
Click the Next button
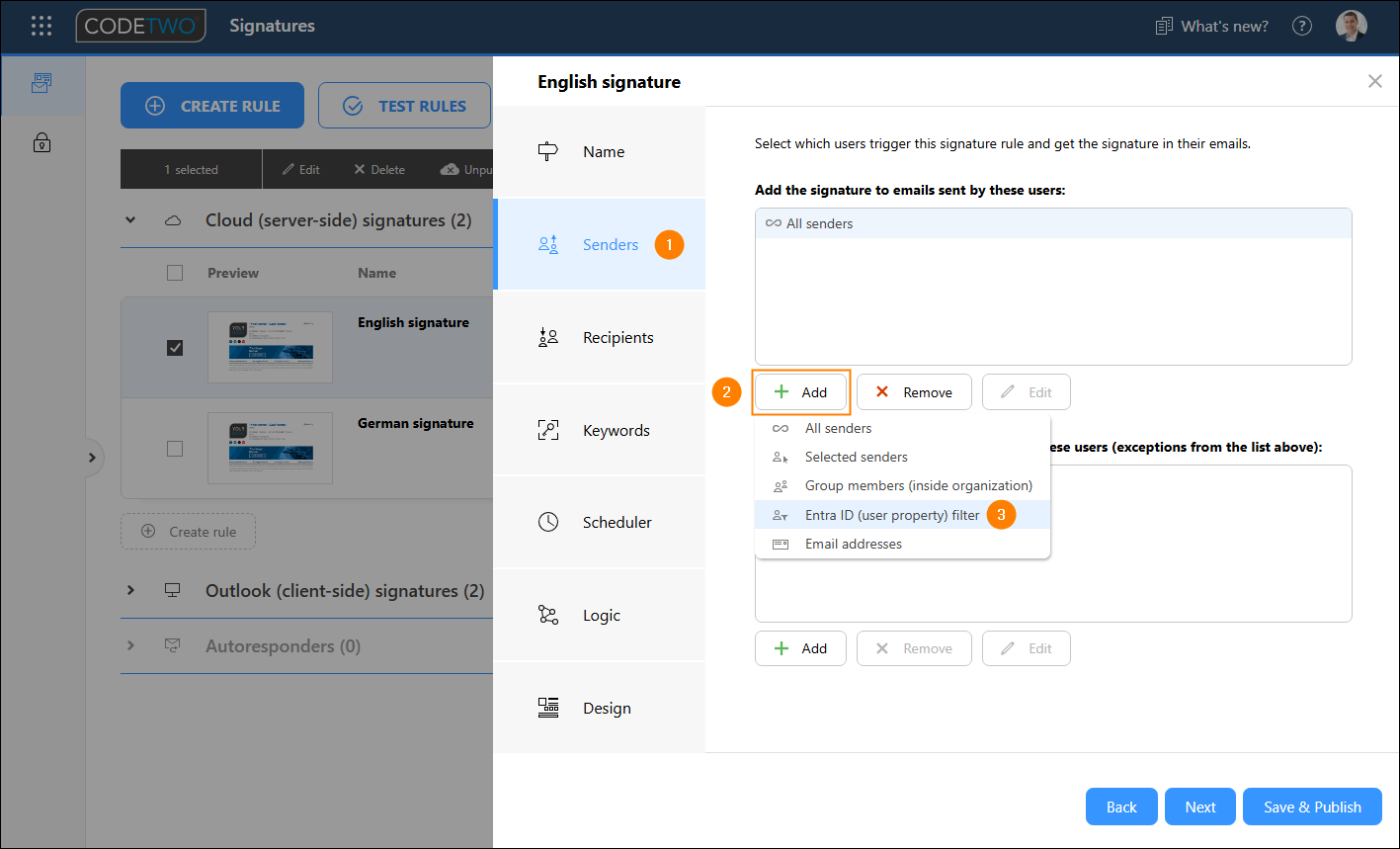[1200, 807]
